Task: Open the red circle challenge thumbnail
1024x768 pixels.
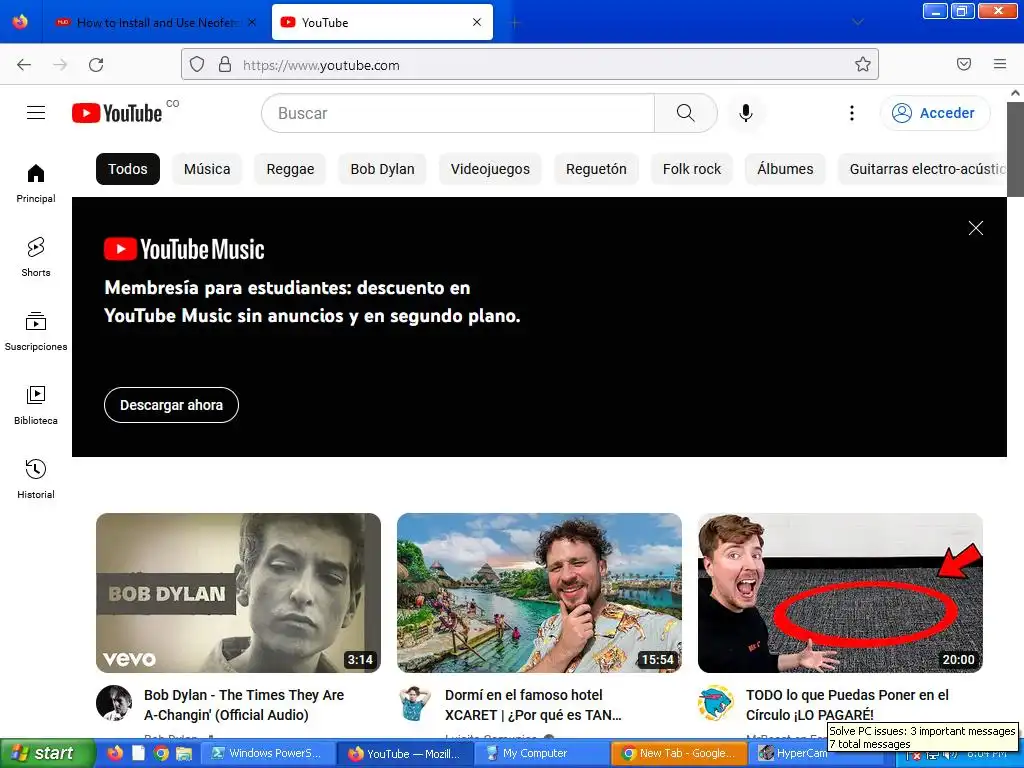Action: click(840, 593)
